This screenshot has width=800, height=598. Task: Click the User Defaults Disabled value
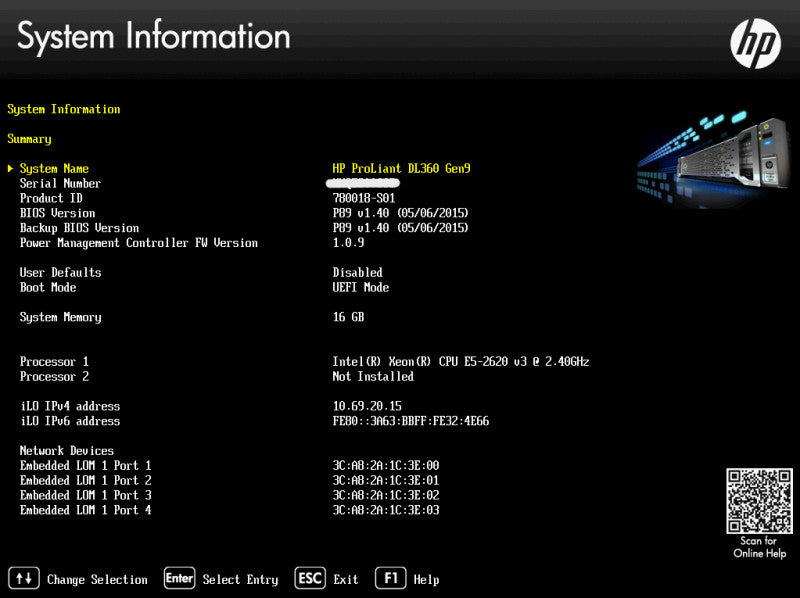point(357,272)
